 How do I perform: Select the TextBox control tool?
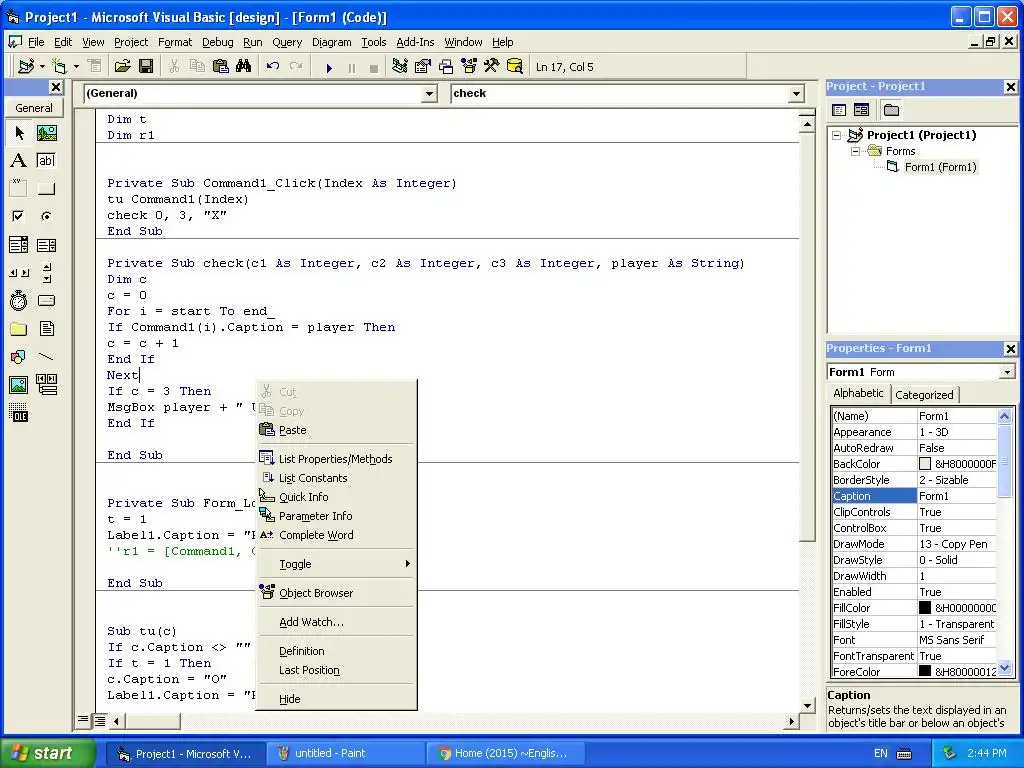pyautogui.click(x=46, y=161)
